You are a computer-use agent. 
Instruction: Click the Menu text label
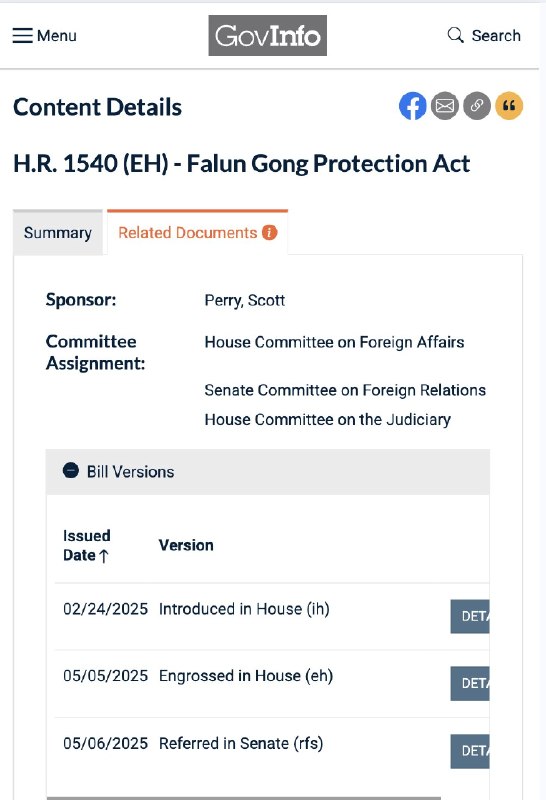click(x=57, y=36)
